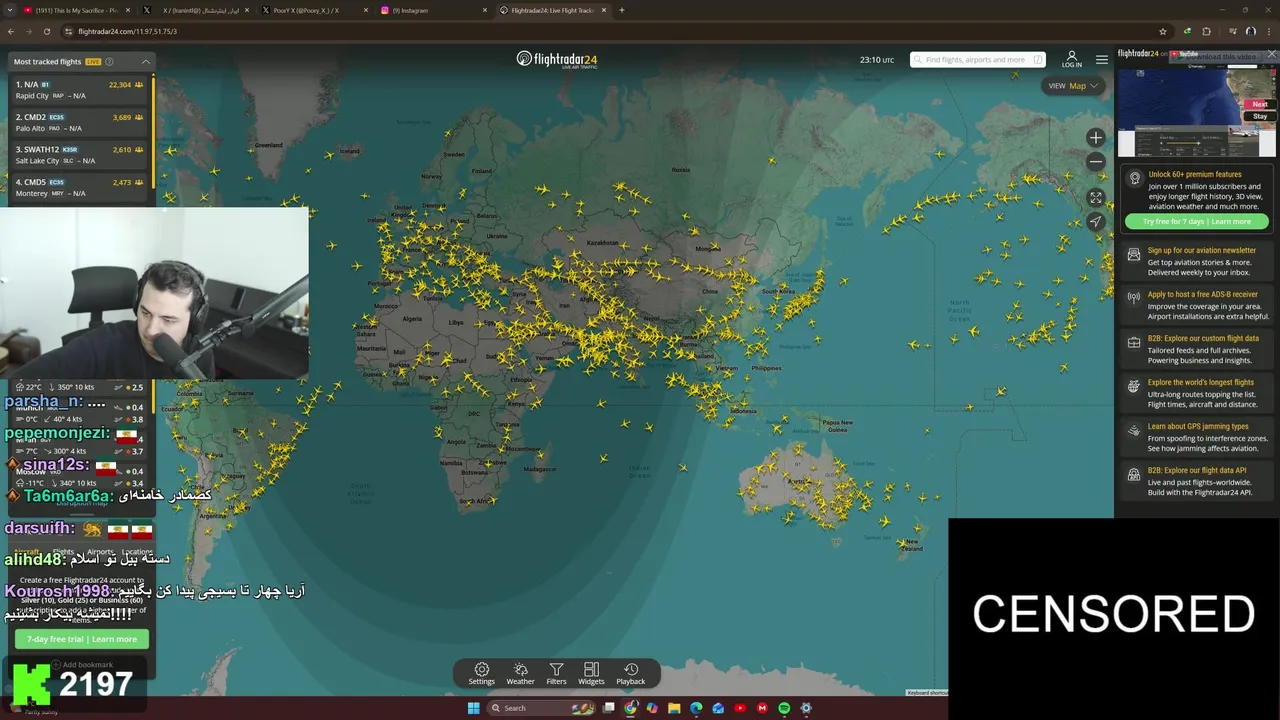Center map on my location arrow

pos(1096,221)
